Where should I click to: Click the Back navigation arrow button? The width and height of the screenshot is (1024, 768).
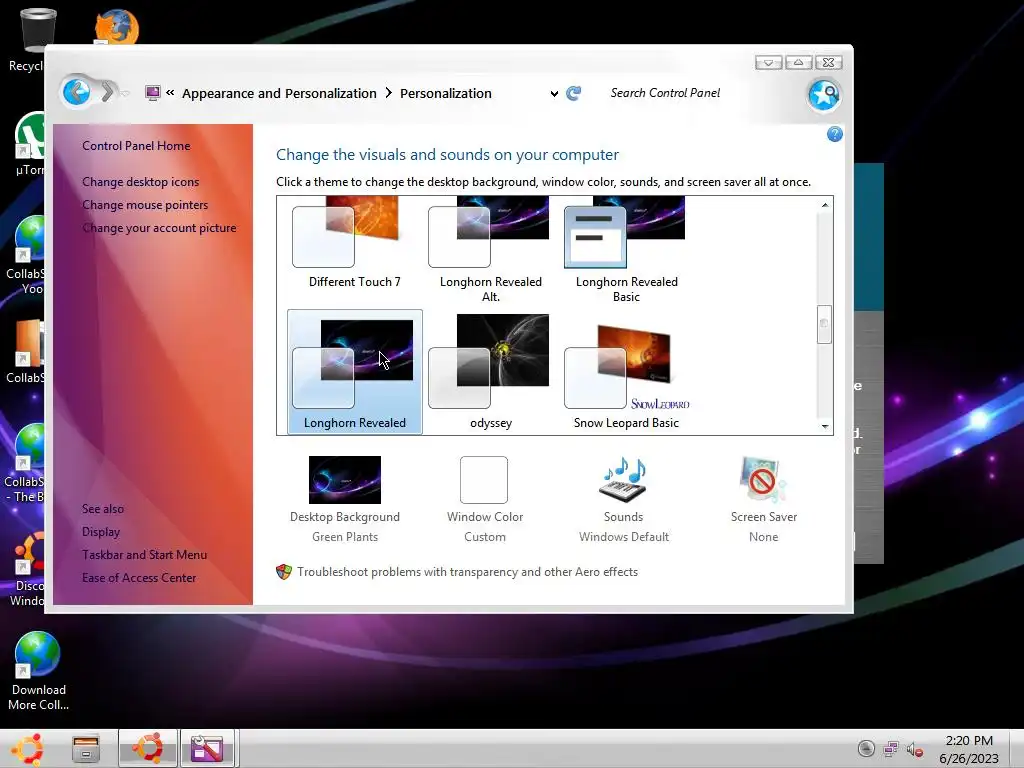click(76, 92)
